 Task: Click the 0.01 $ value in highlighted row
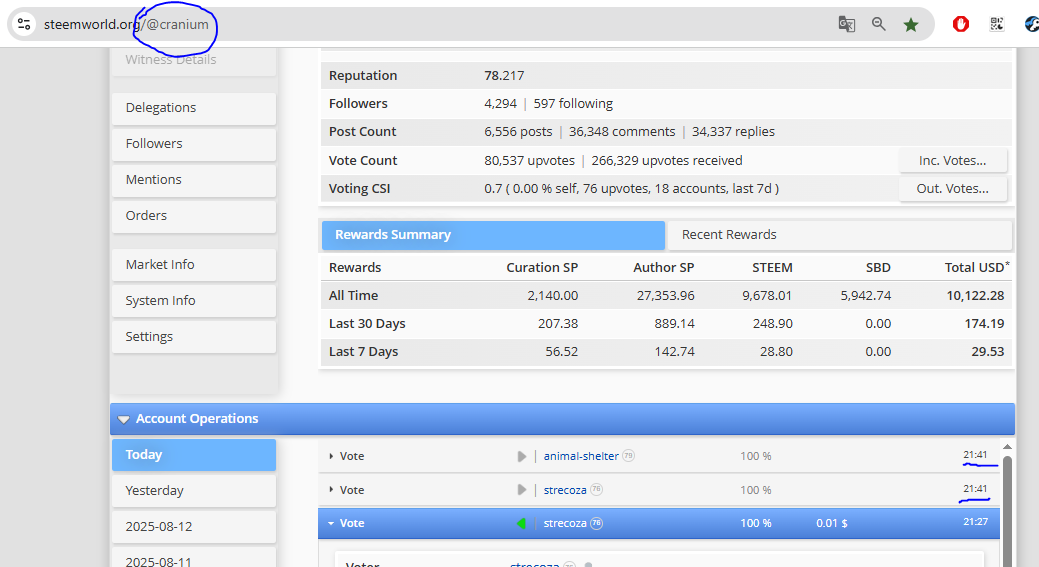click(832, 523)
